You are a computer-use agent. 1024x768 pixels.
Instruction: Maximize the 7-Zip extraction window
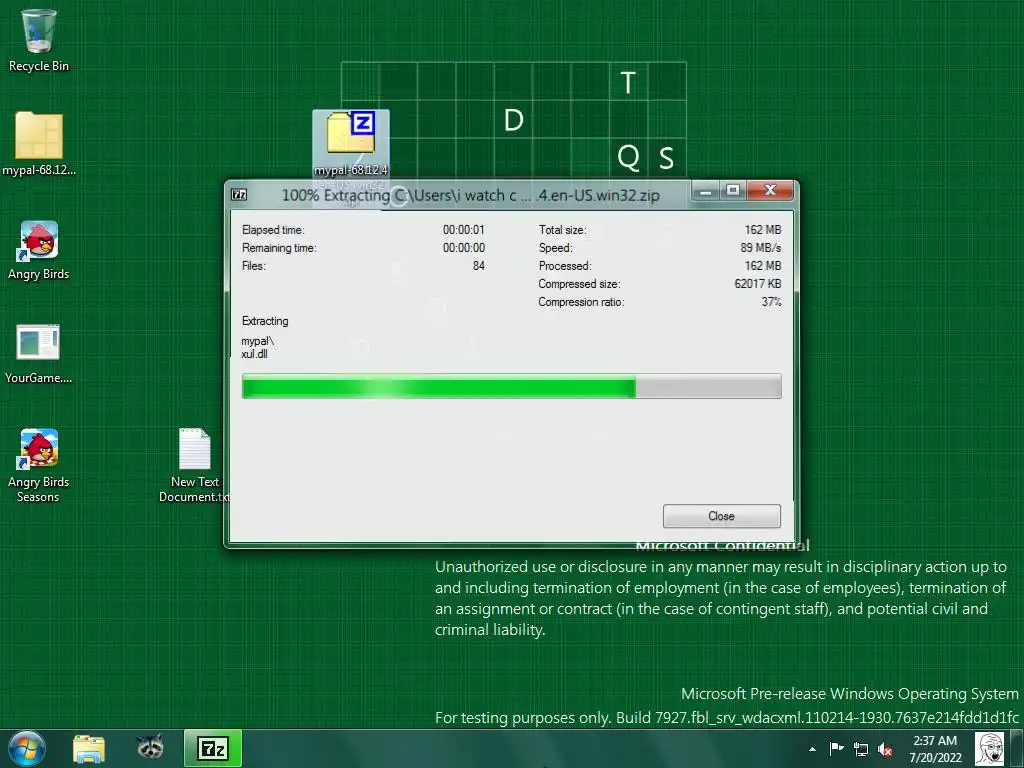point(733,191)
